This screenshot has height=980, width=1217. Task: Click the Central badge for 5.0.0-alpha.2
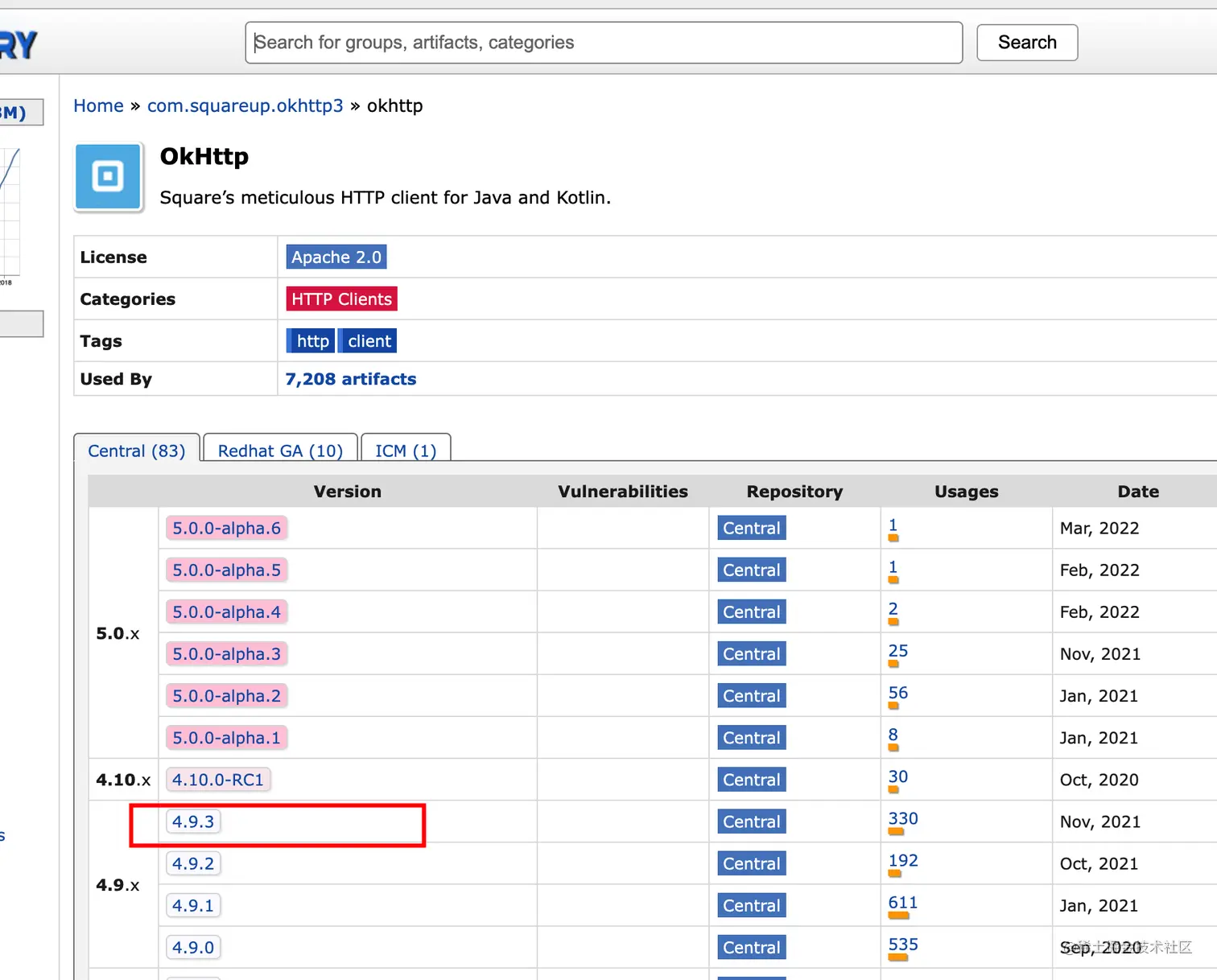(x=752, y=696)
